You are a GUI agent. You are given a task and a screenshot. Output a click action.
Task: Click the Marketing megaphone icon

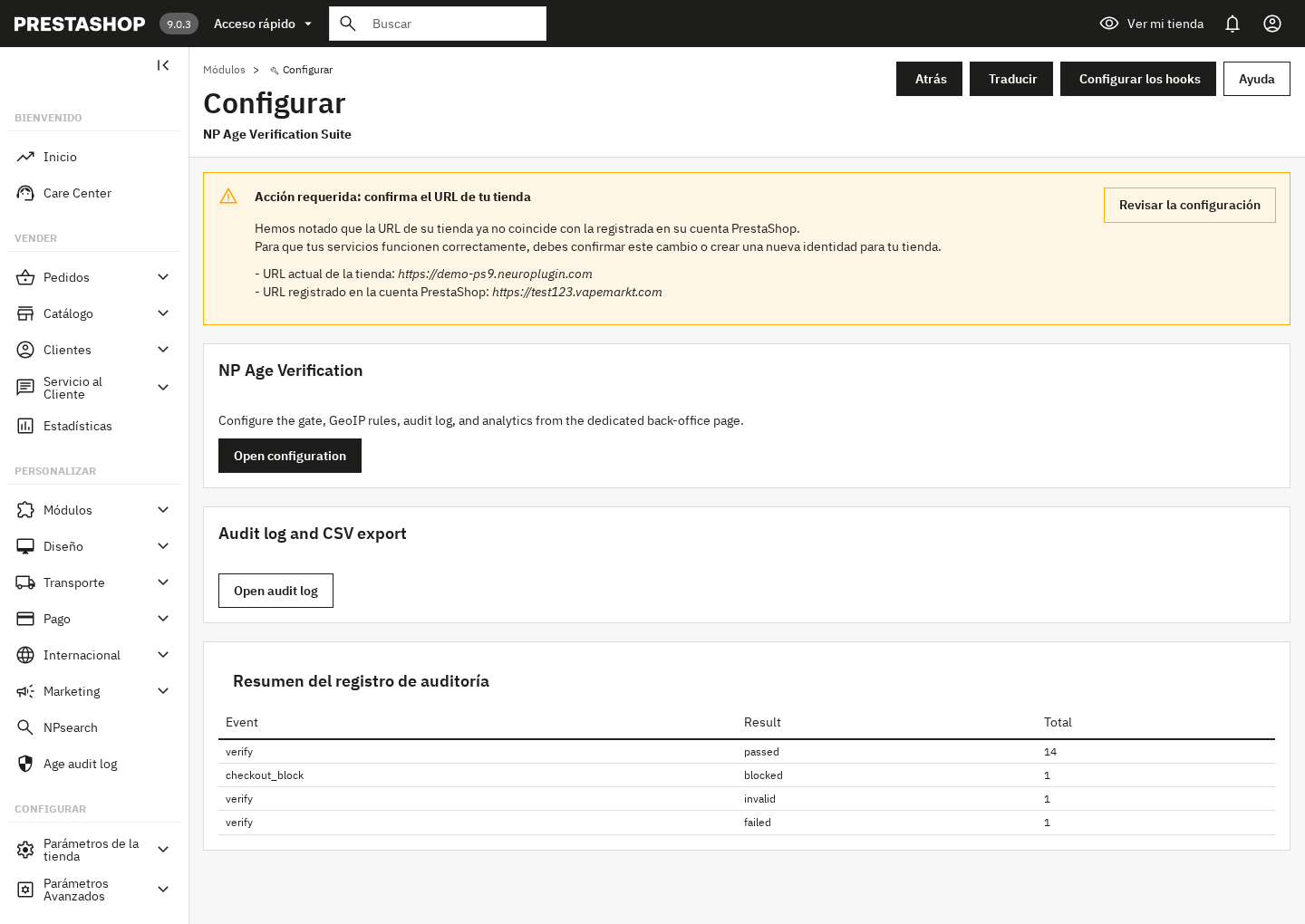pos(25,691)
